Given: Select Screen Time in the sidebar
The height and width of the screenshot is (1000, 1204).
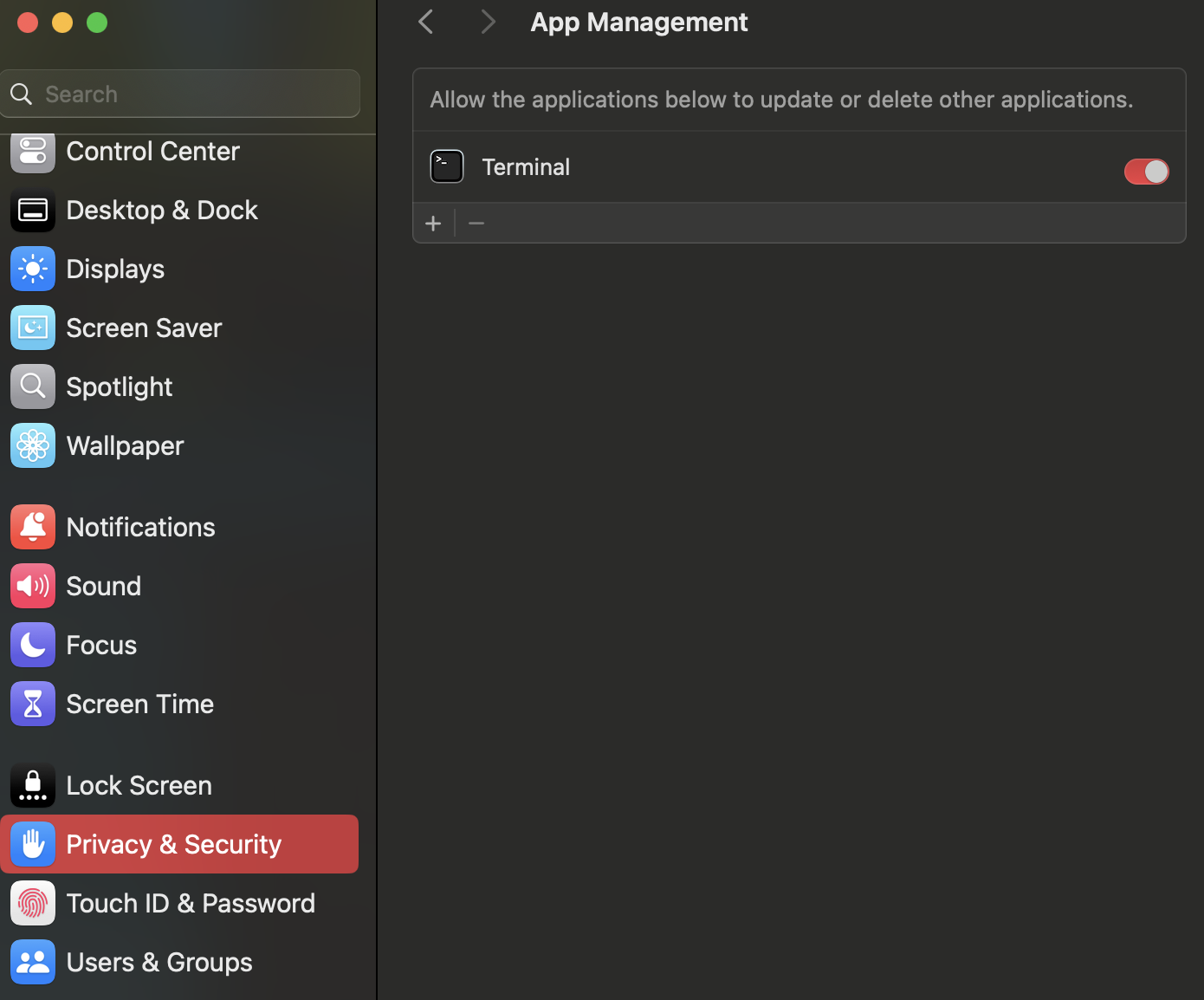Looking at the screenshot, I should click(x=179, y=705).
